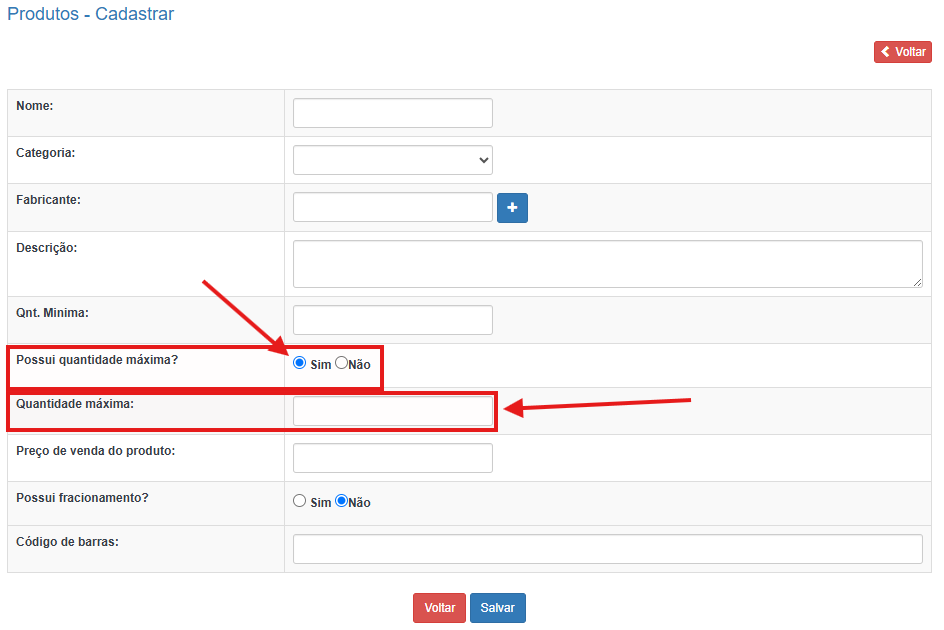Click the Código de barras input field

coord(606,549)
